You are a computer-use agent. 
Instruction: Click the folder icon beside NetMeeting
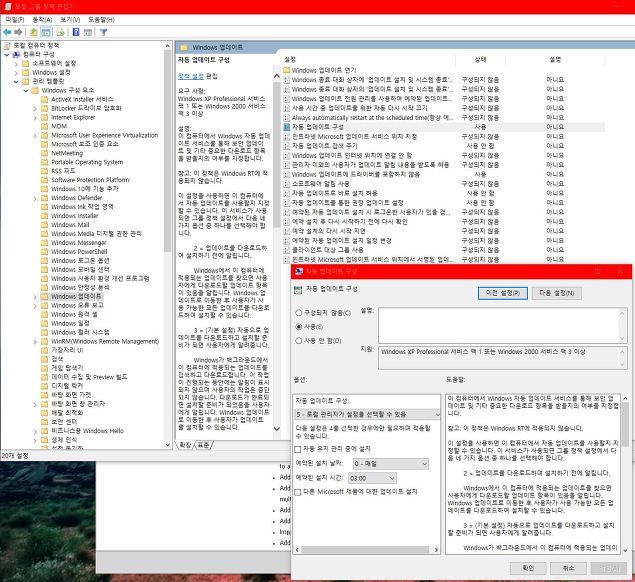coord(45,153)
